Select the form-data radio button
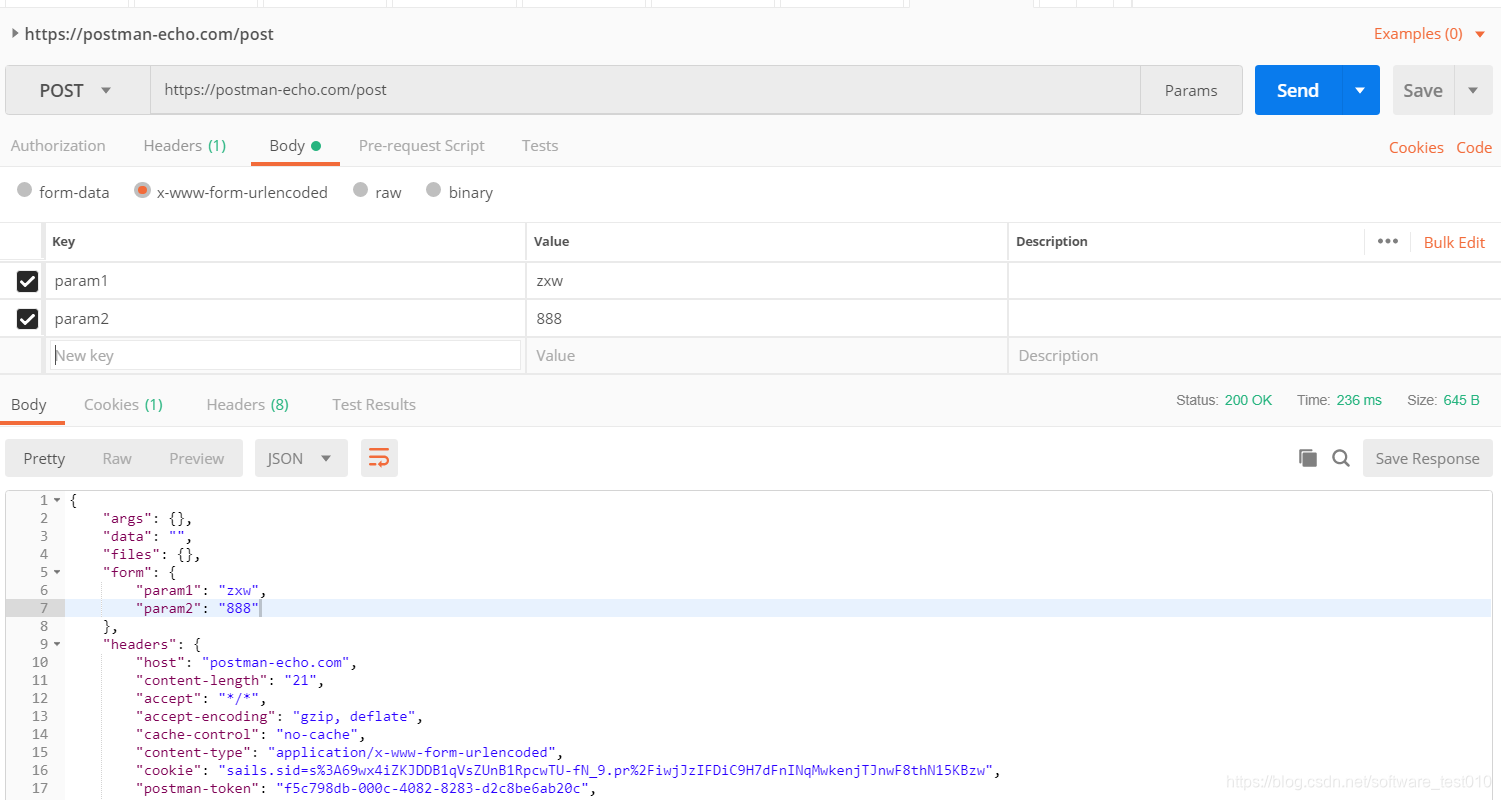 pyautogui.click(x=25, y=190)
